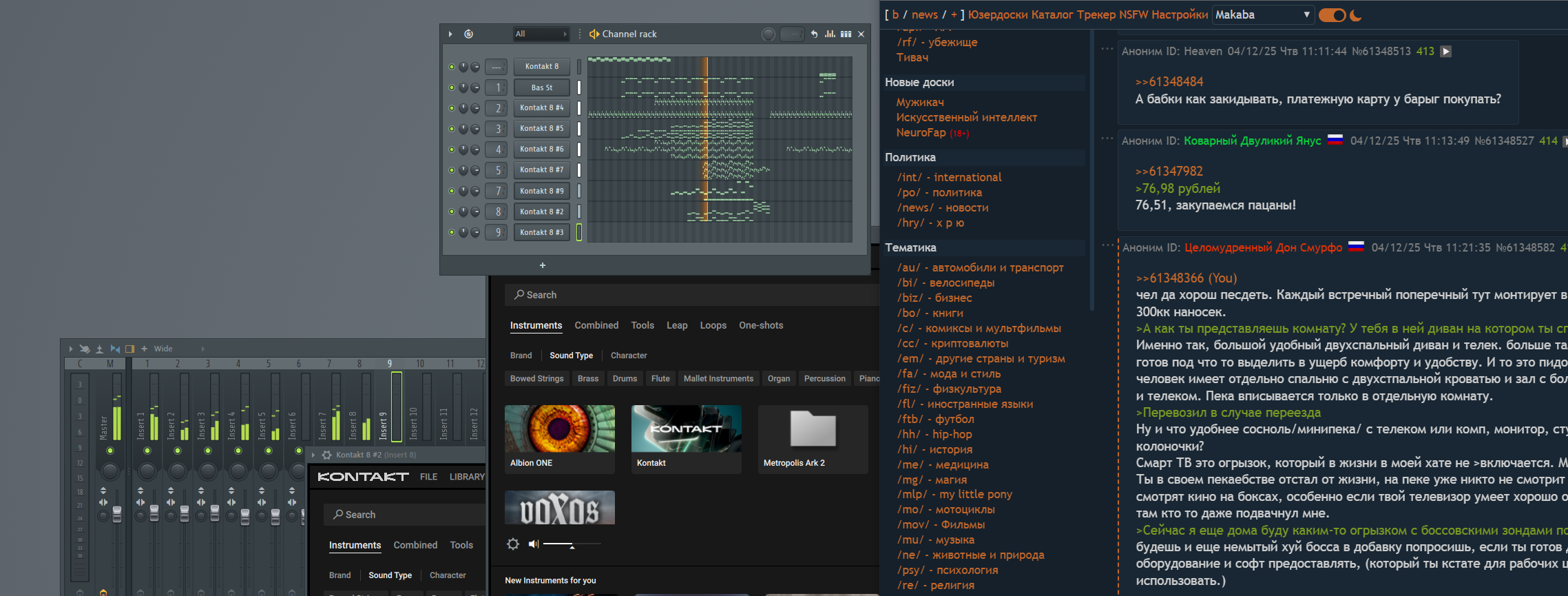Click the Kontakt 8 #5 channel button

[x=541, y=128]
